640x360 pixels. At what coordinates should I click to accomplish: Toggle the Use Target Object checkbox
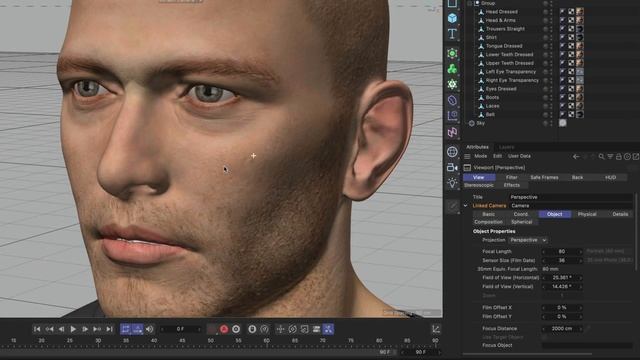[x=544, y=338]
